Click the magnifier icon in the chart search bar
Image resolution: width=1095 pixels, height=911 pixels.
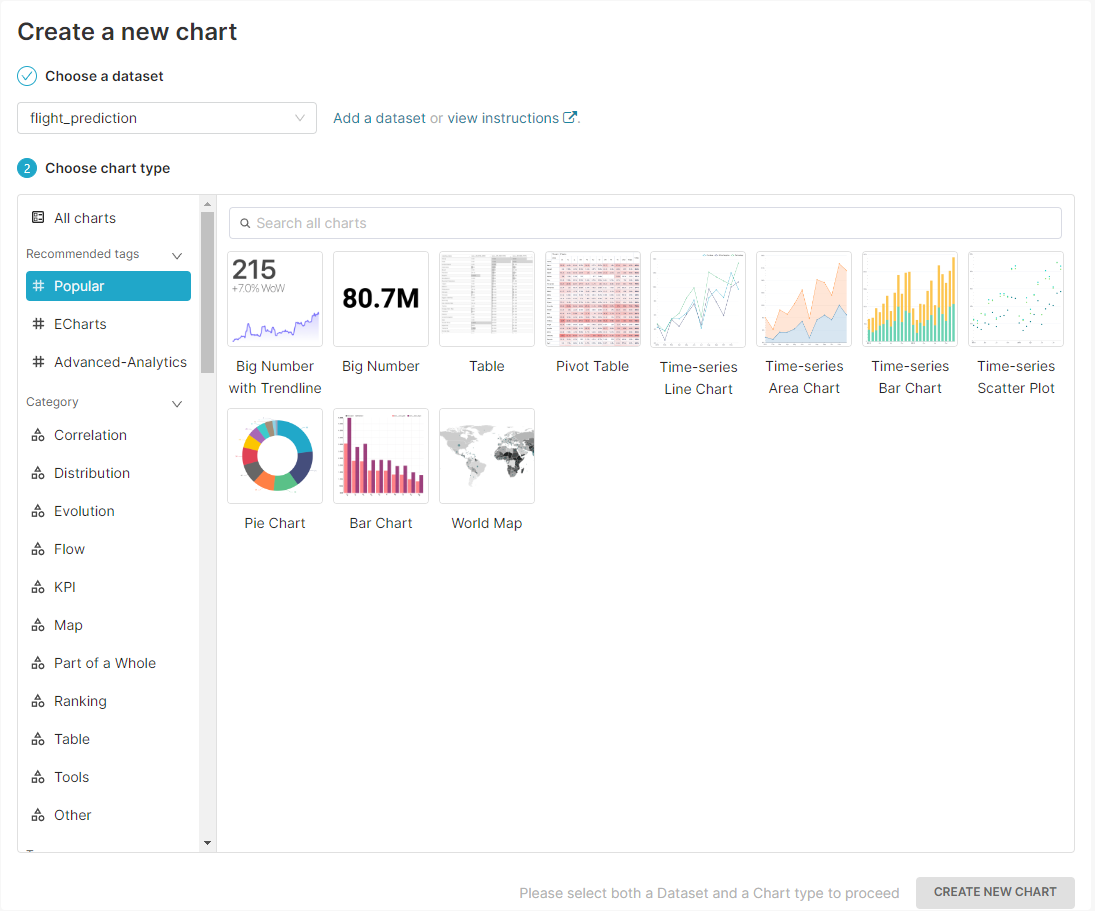246,222
